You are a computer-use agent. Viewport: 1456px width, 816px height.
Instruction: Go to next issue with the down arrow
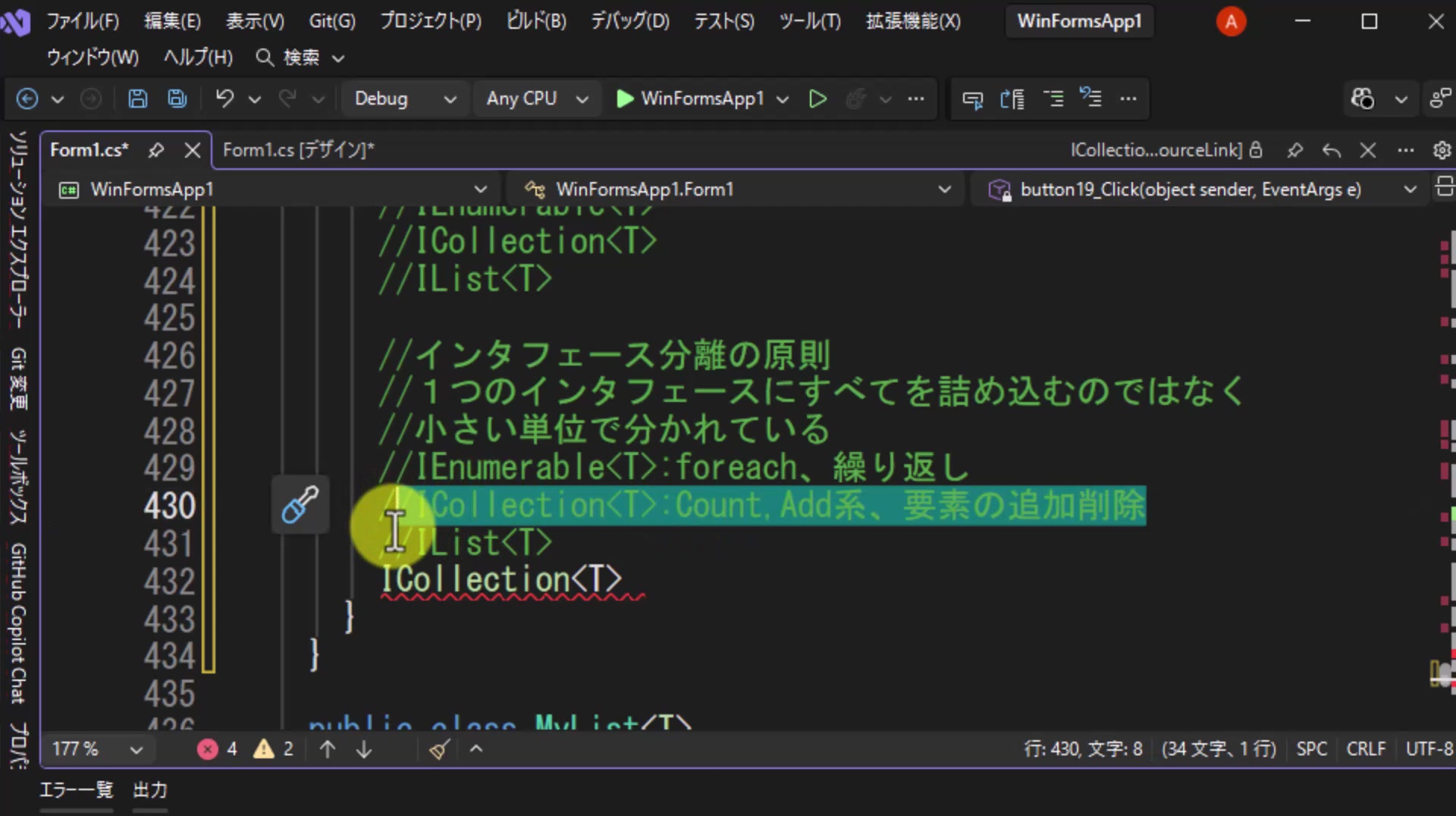(364, 749)
